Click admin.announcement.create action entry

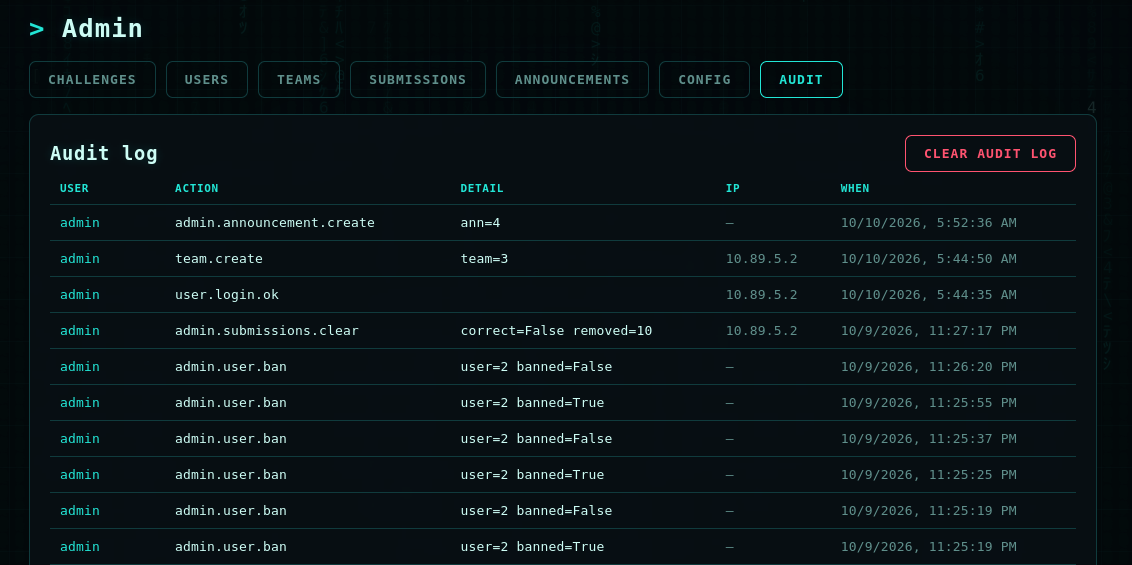[x=275, y=222]
